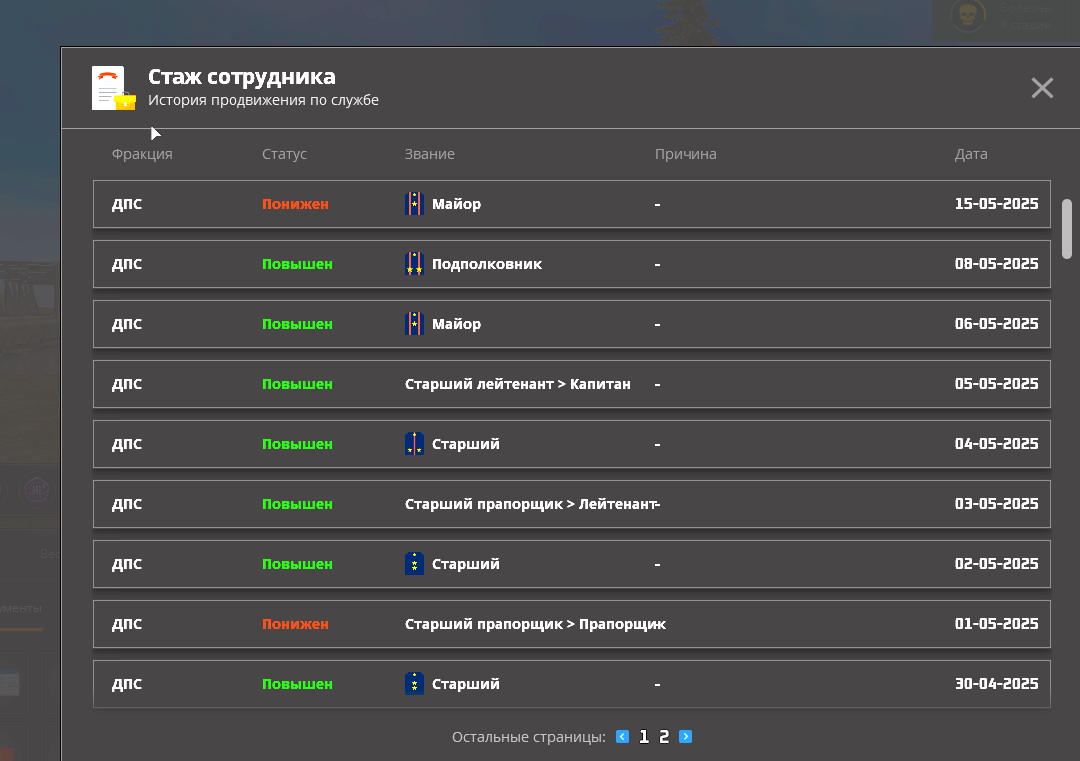Click the Major rank insignia dated 15-05-2025

coord(414,204)
